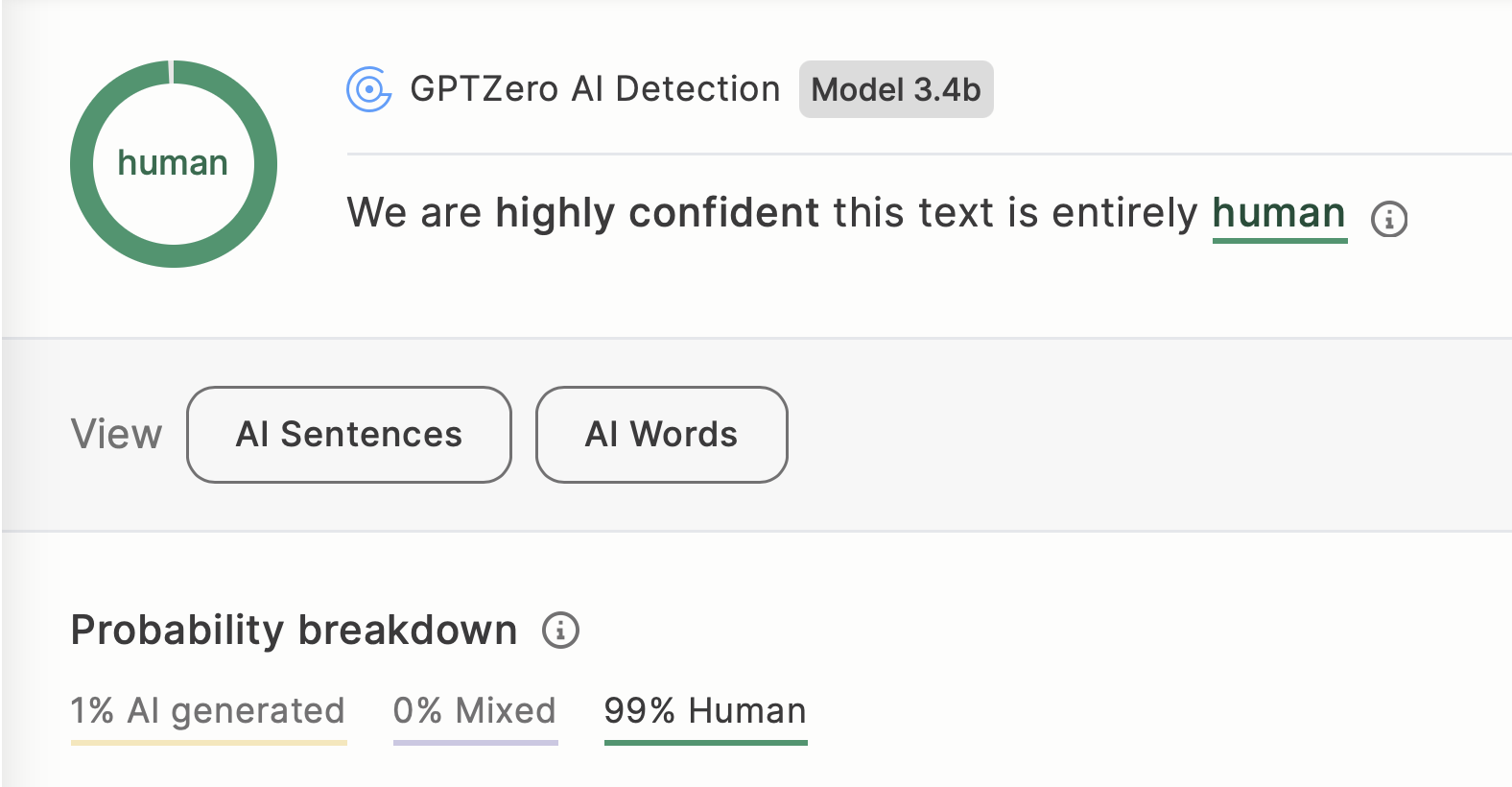Click the human label inside the donut chart

pyautogui.click(x=173, y=163)
